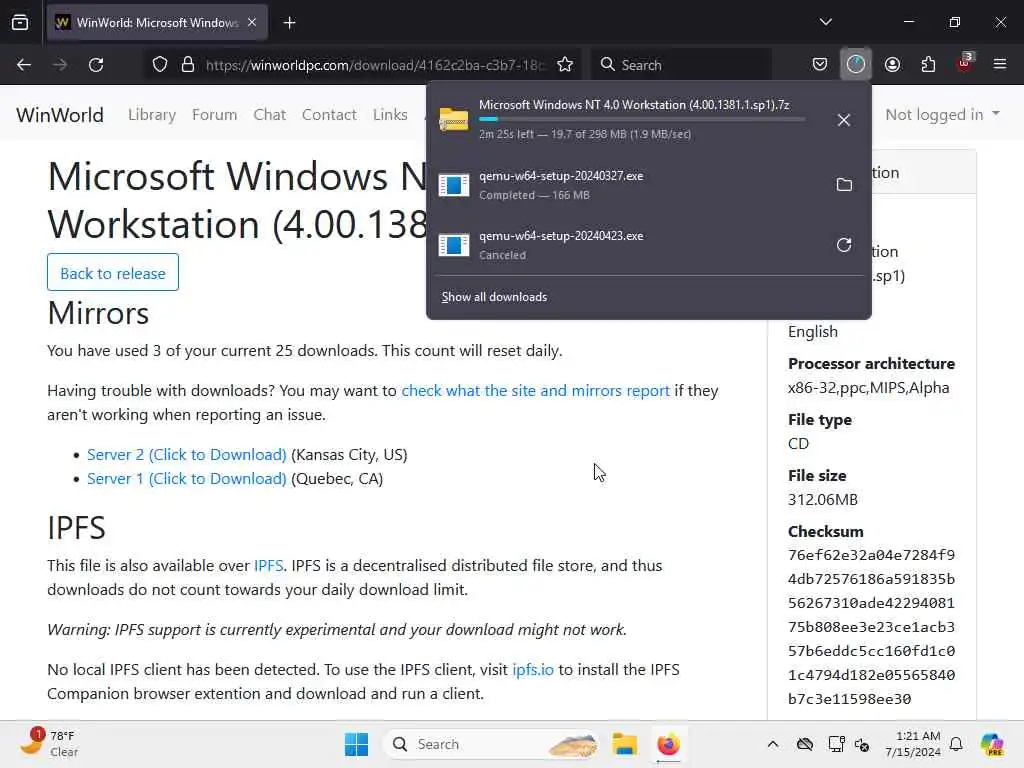The width and height of the screenshot is (1024, 768).
Task: Cancel the Windows NT 4.0 download
Action: pos(844,120)
